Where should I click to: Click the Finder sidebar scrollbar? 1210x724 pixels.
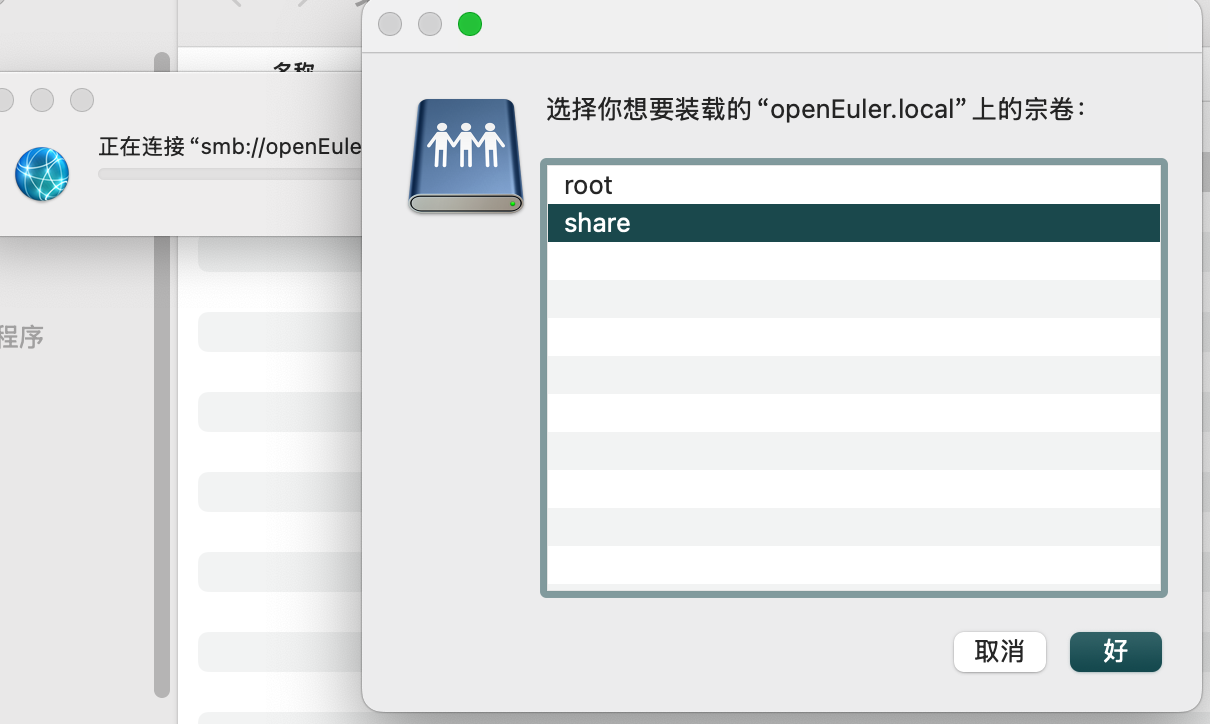[162, 375]
